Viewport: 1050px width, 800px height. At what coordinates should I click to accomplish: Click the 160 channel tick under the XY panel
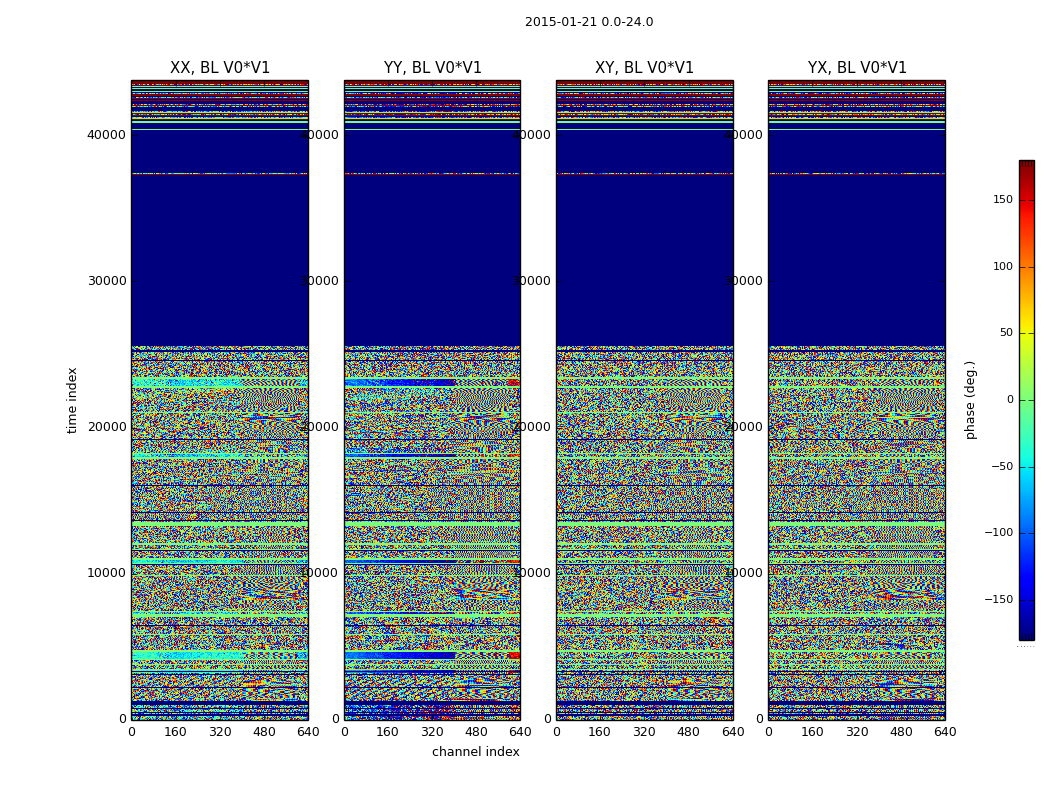coord(600,732)
